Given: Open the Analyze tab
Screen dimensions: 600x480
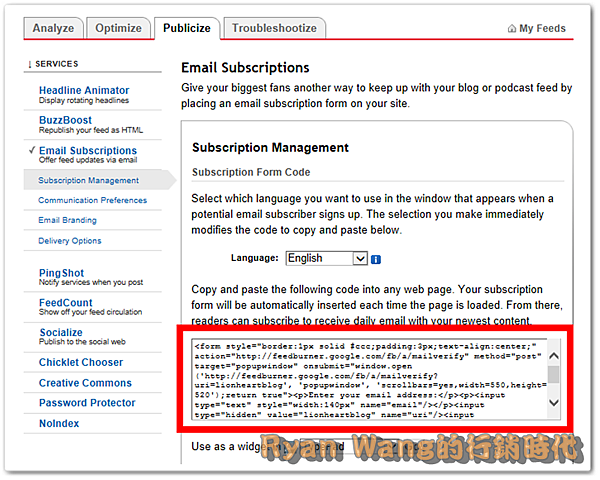Looking at the screenshot, I should 53,28.
